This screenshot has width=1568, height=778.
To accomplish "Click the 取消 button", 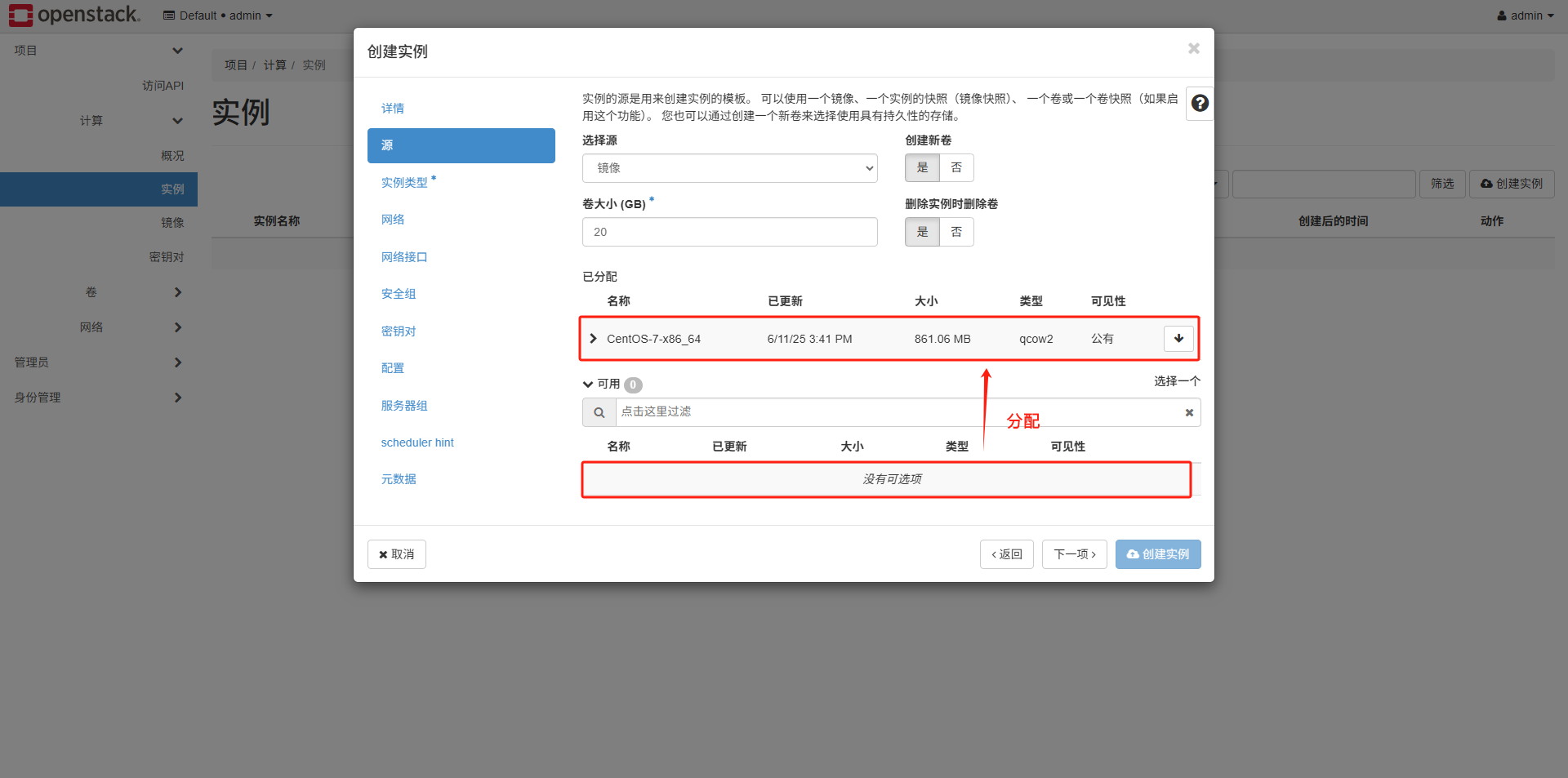I will (x=397, y=554).
